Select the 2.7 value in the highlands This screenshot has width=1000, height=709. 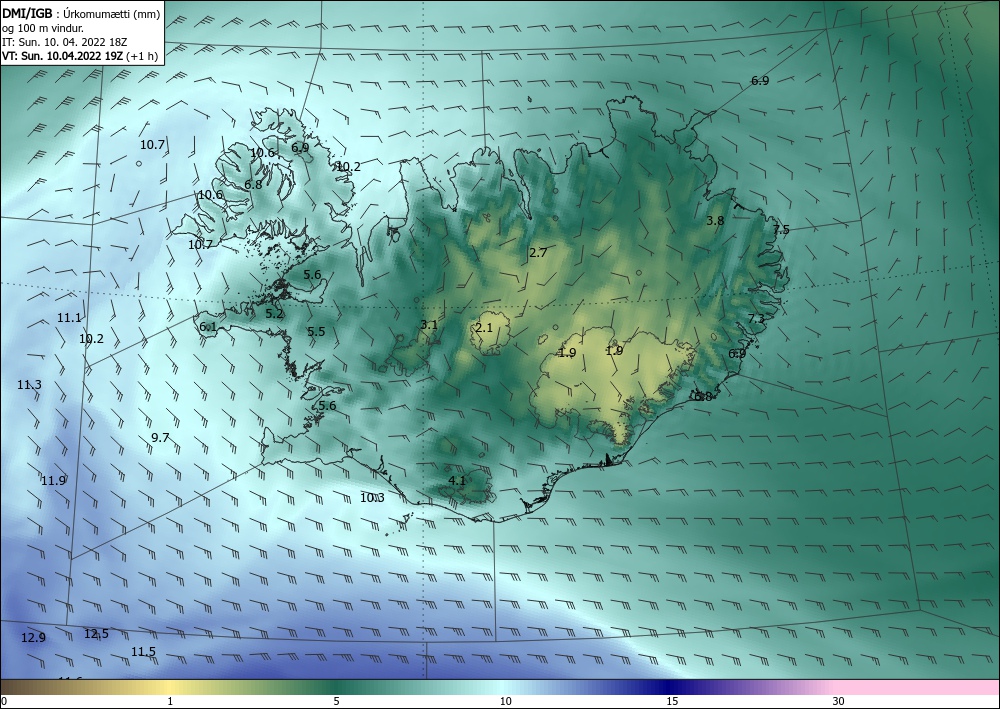538,252
